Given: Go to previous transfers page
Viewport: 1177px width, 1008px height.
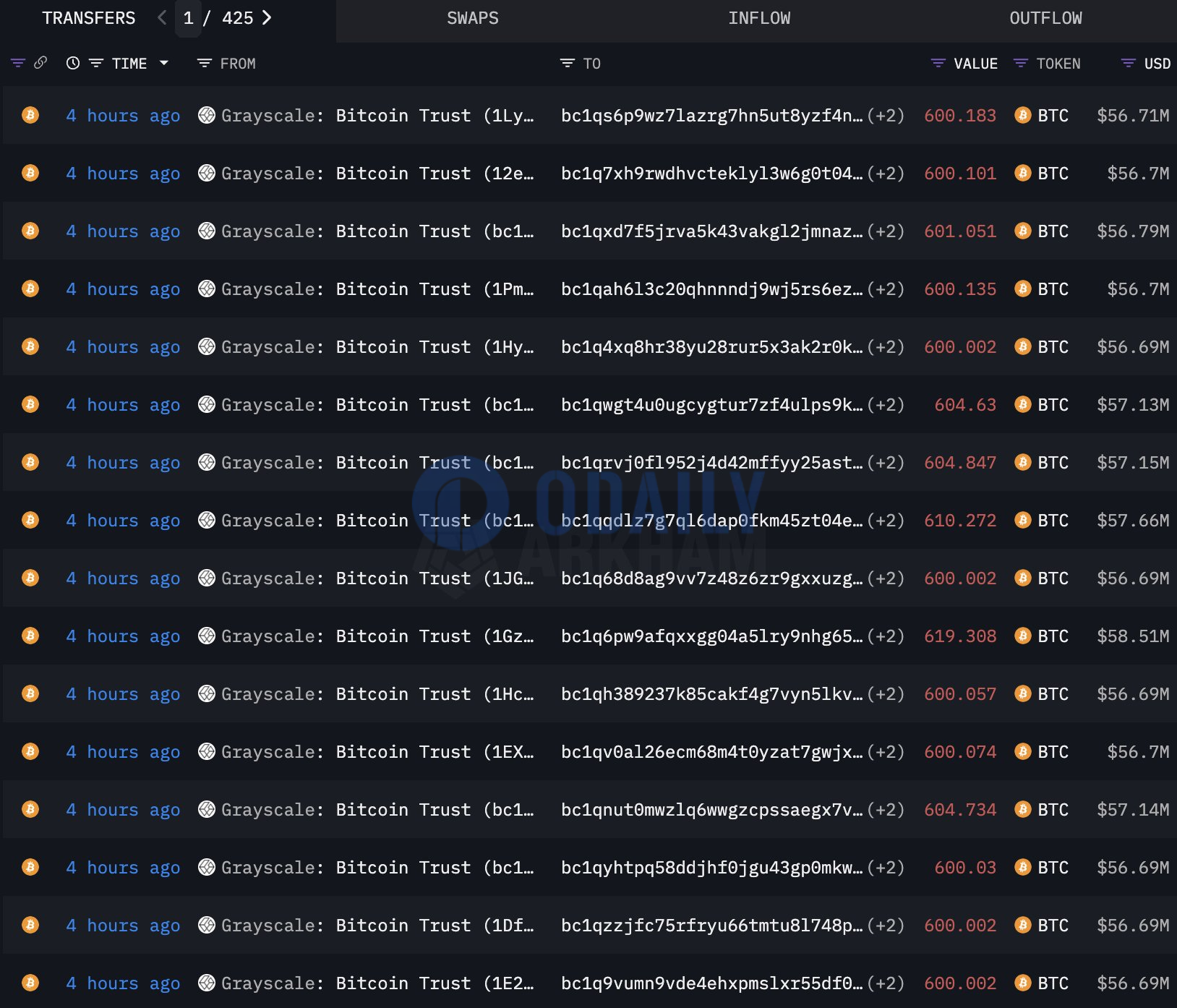Looking at the screenshot, I should pyautogui.click(x=161, y=18).
